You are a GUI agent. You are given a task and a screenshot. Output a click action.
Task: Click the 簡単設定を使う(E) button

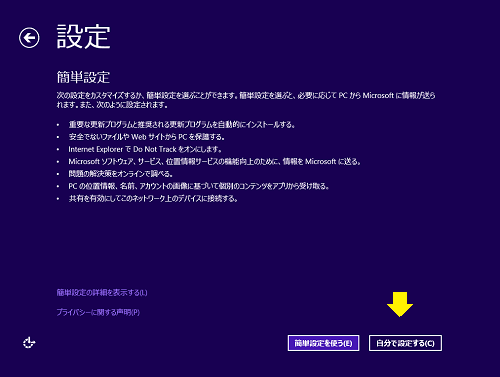tap(323, 343)
